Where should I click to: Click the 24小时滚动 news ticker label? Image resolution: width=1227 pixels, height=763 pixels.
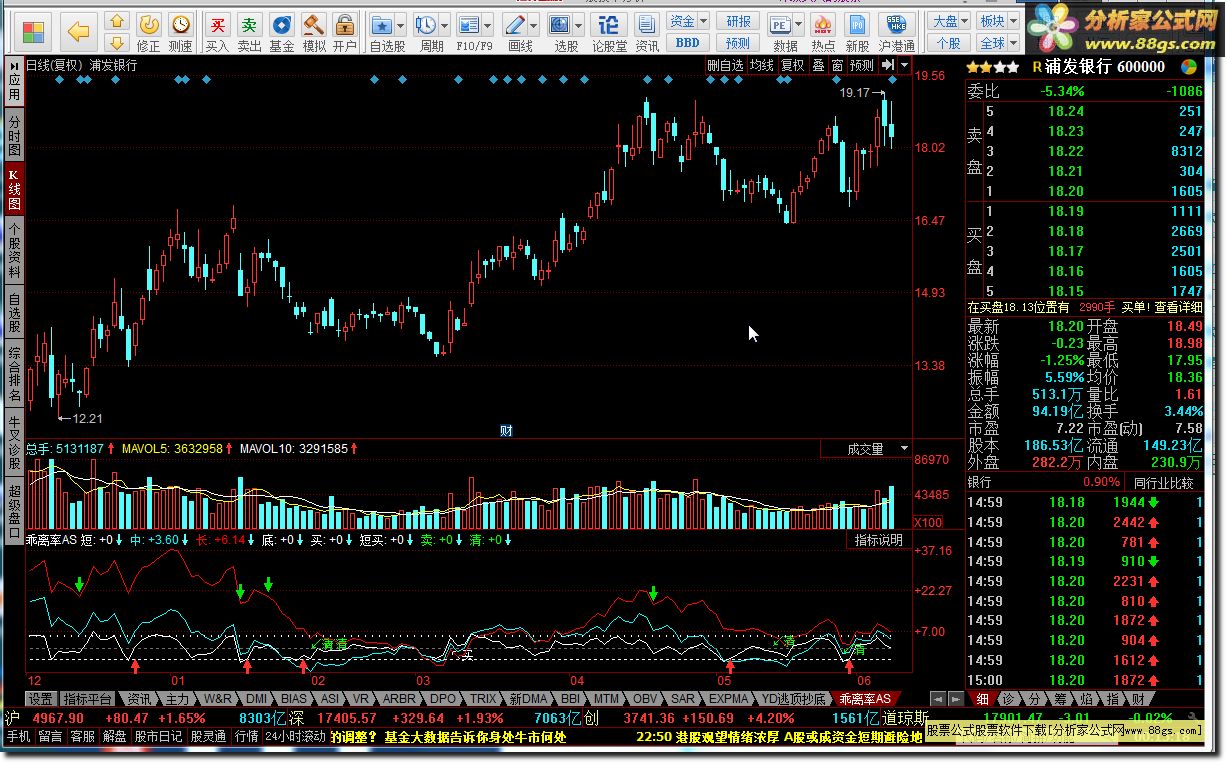pos(296,736)
